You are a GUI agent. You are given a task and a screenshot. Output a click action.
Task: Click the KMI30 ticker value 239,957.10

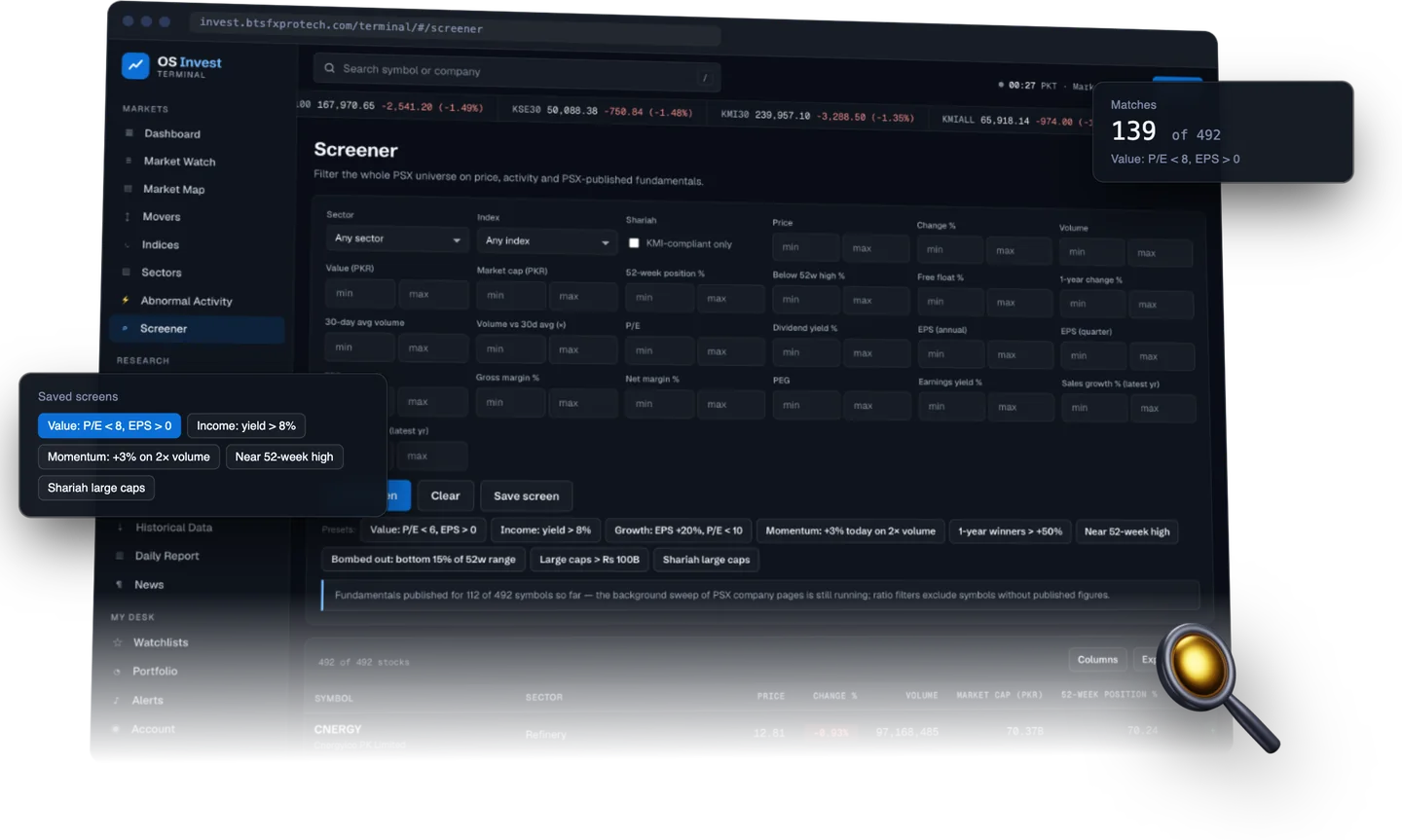pyautogui.click(x=782, y=115)
